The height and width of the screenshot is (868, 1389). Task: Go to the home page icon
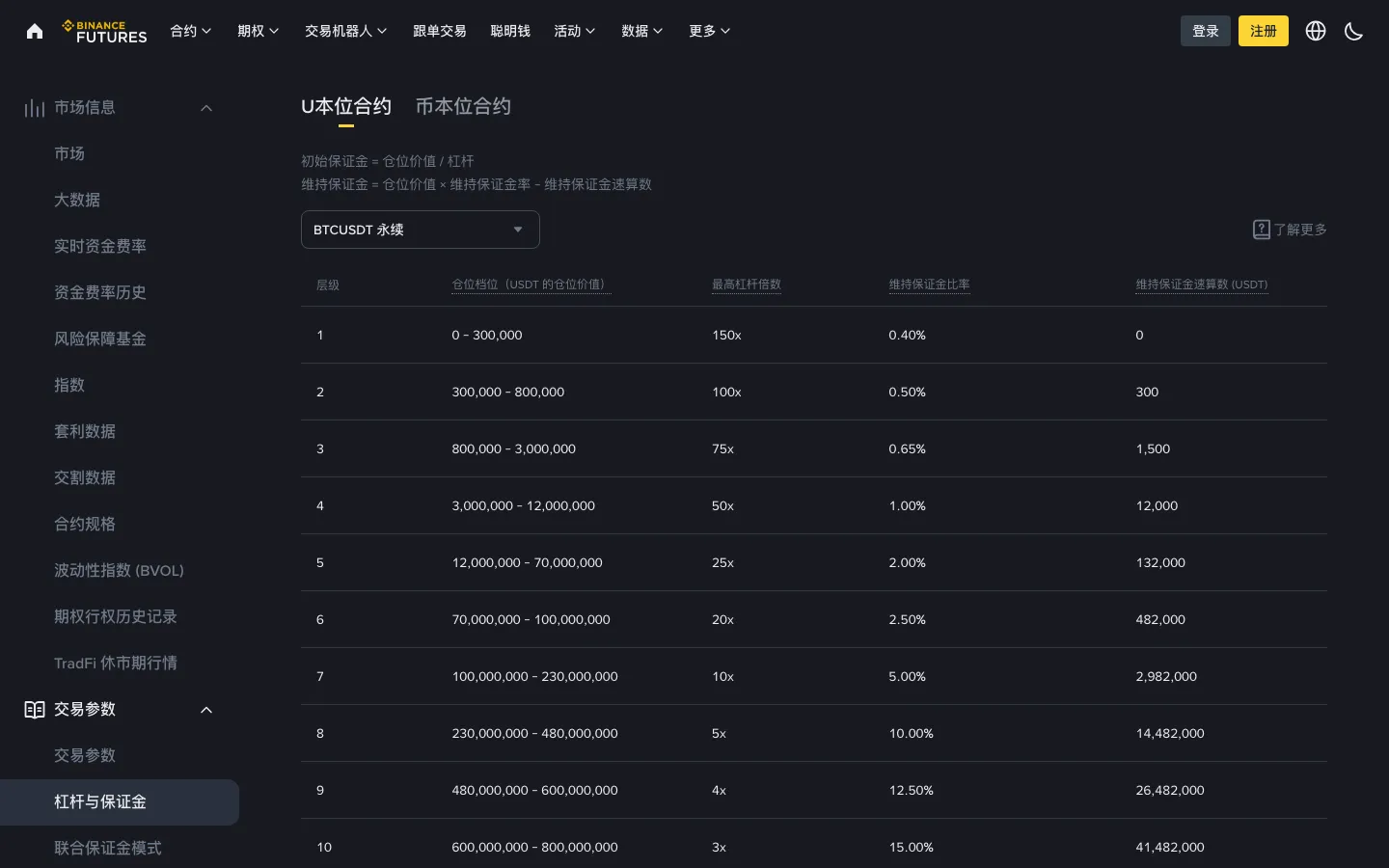coord(35,31)
